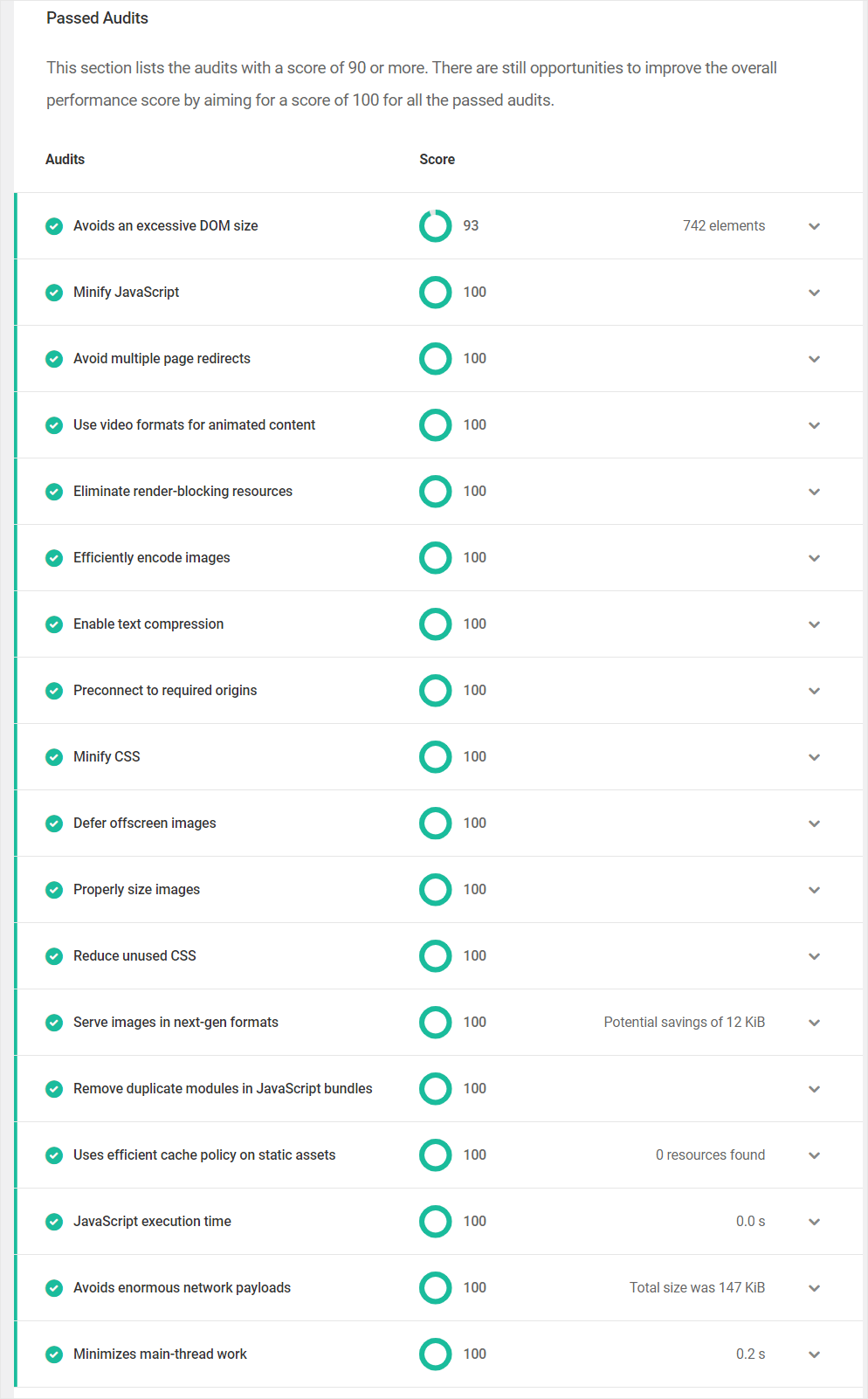Click the green check icon for Defer offscreen images
Viewport: 868px width, 1399px height.
[54, 823]
